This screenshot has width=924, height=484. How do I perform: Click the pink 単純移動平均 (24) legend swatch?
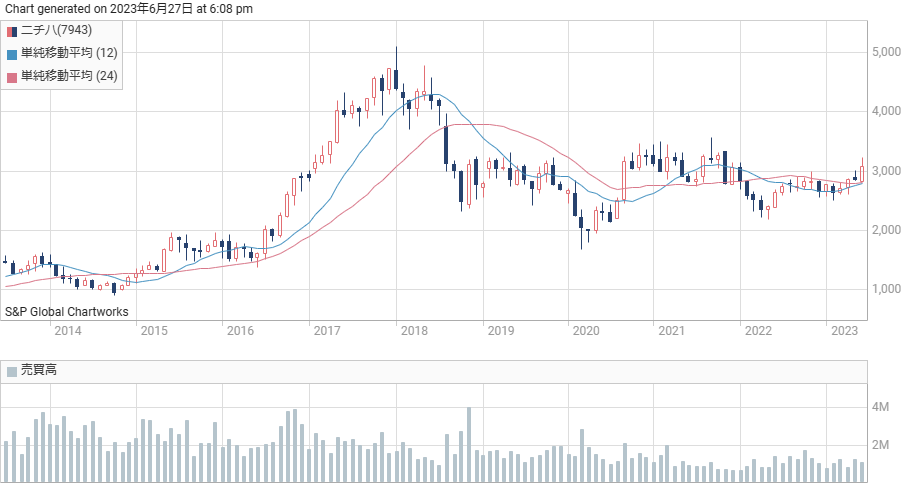[12, 78]
